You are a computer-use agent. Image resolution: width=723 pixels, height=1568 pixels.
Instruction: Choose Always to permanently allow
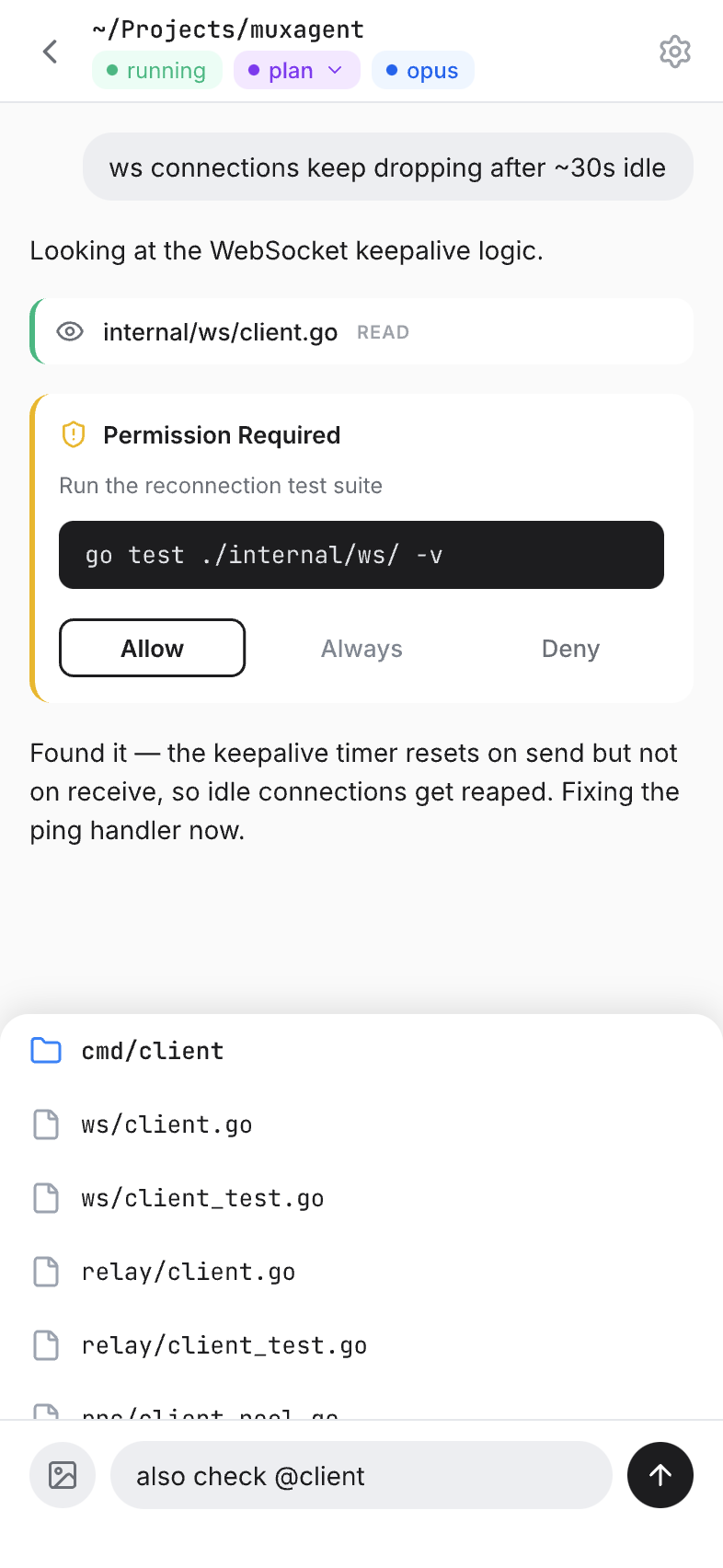click(x=361, y=648)
